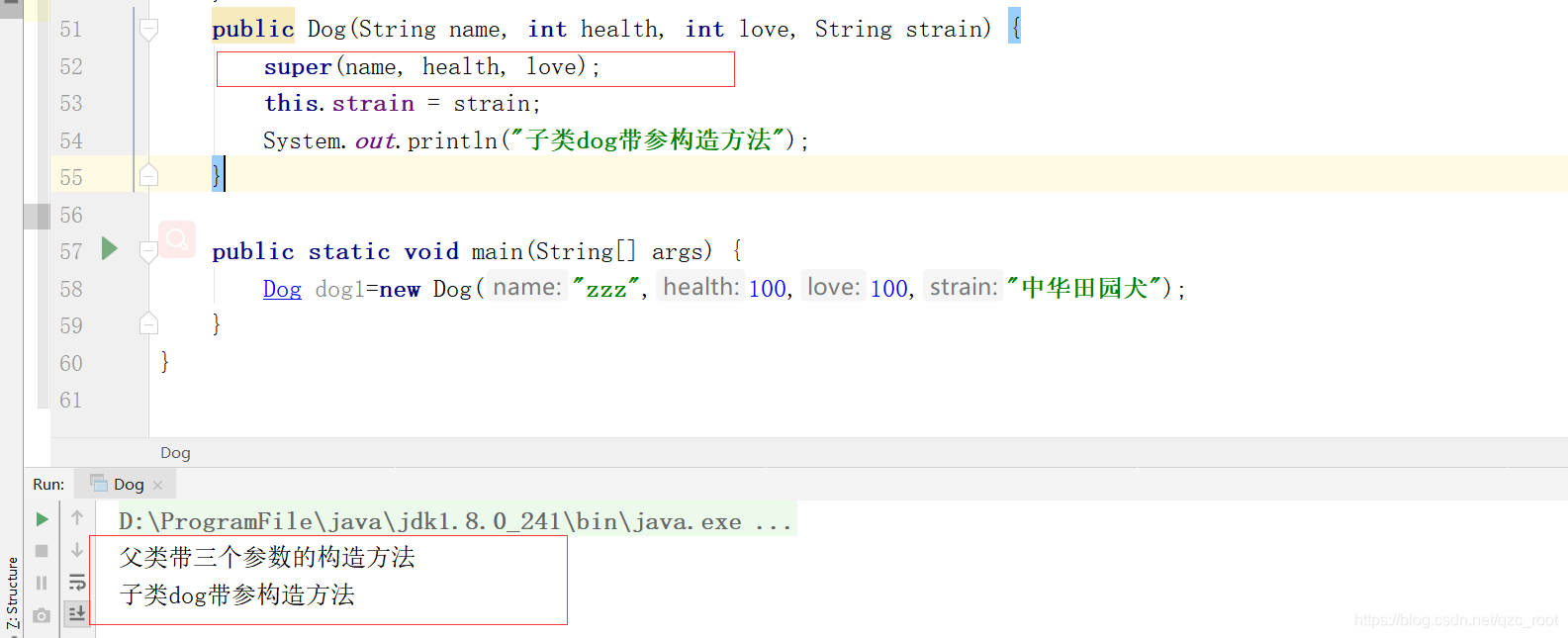
Task: Click the closing brace on line 60
Action: [164, 362]
